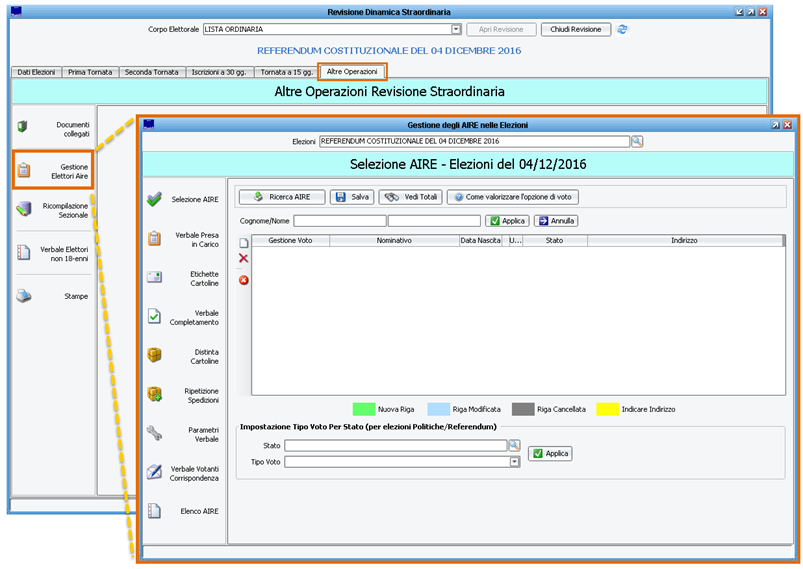Viewport: 803px width, 569px height.
Task: Expand the Tipo Voto dropdown
Action: (x=515, y=462)
